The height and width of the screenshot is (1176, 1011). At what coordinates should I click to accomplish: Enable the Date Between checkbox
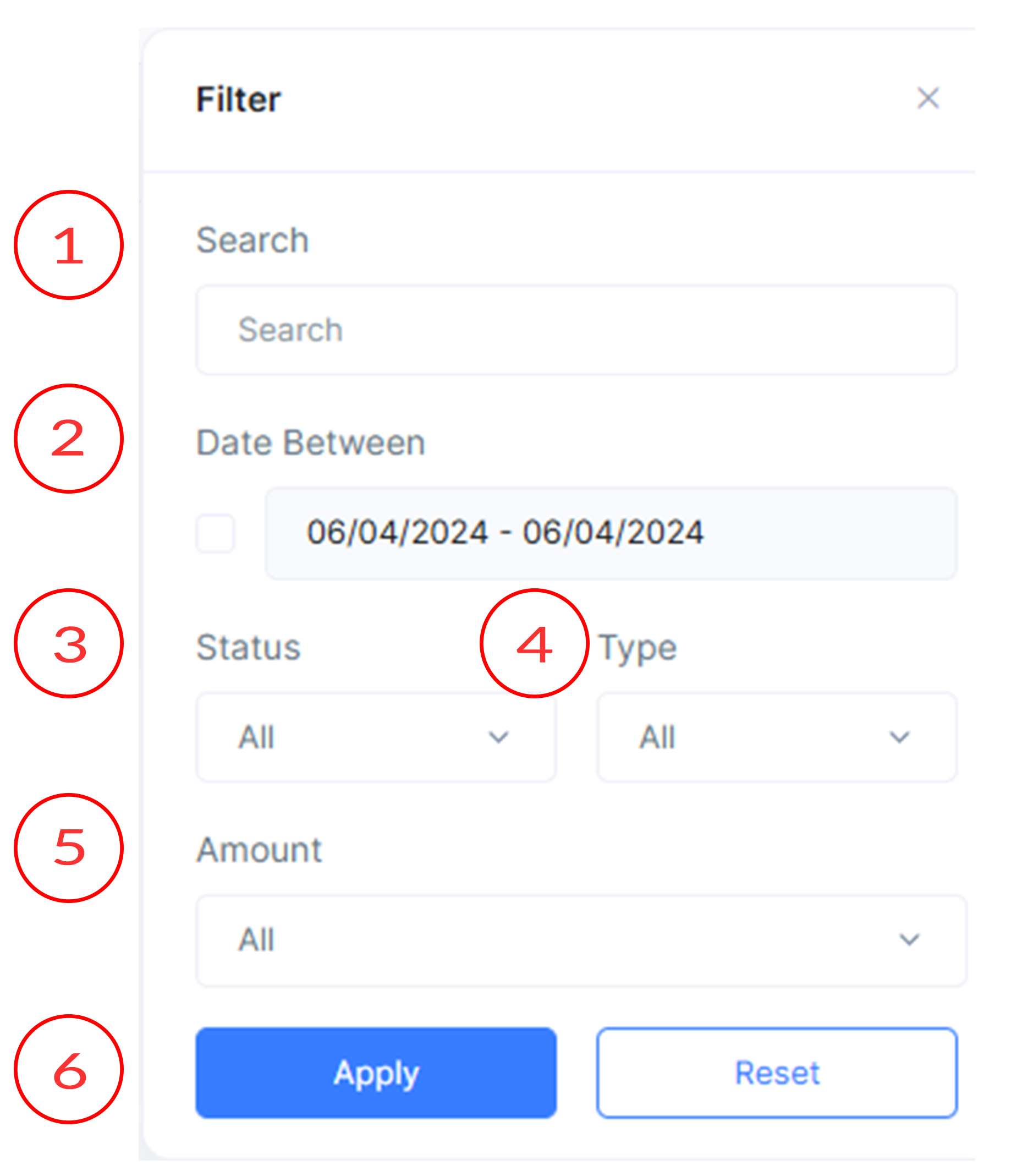coord(216,533)
